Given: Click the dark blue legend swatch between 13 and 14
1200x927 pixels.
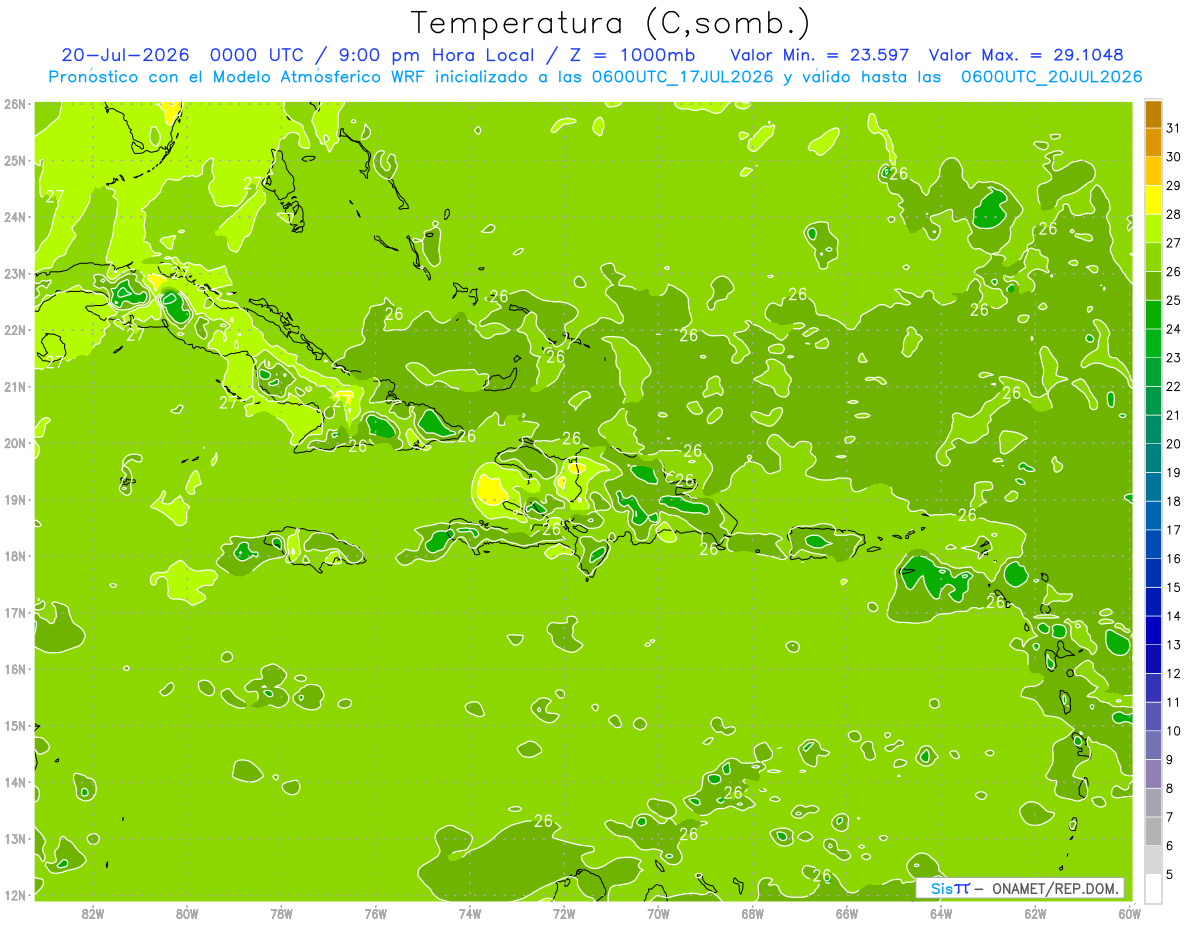Looking at the screenshot, I should pos(1153,631).
